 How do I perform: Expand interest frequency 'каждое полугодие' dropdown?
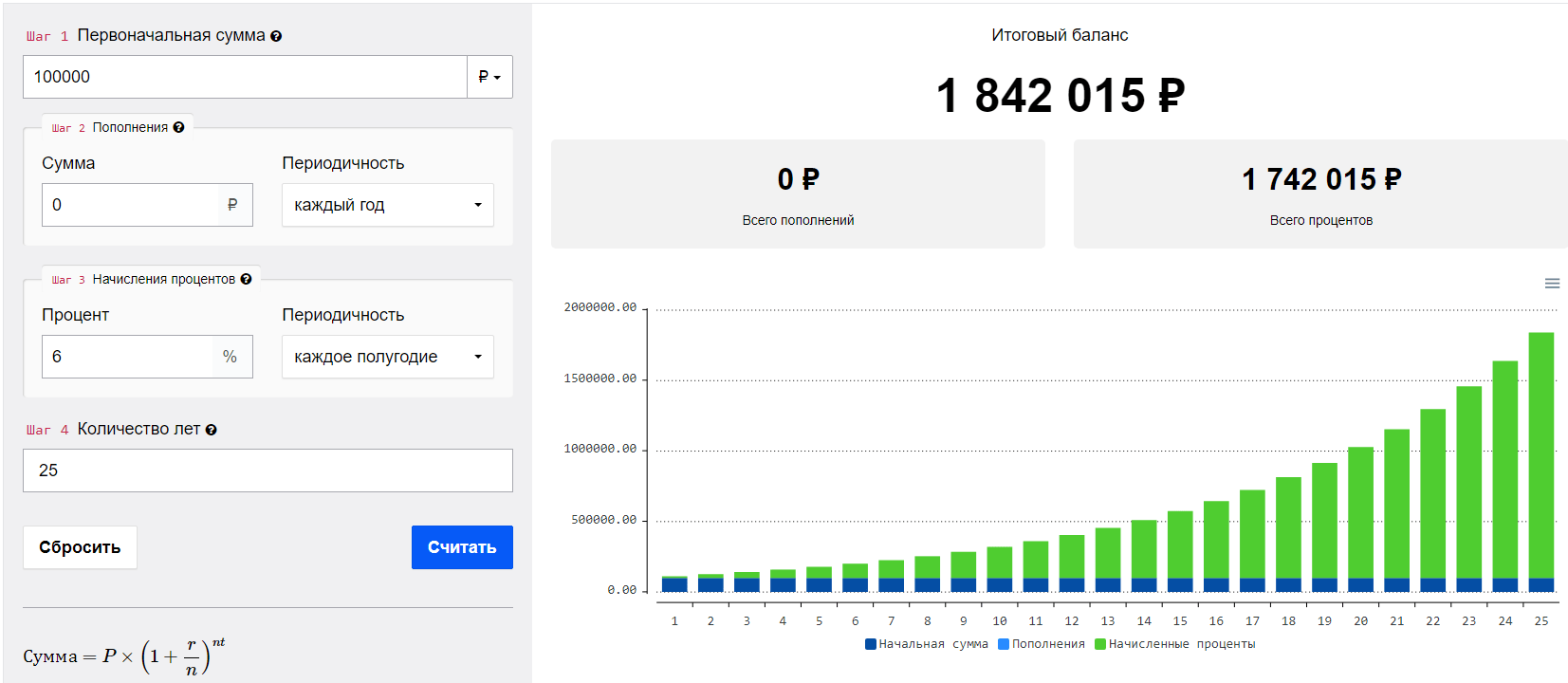coord(387,357)
